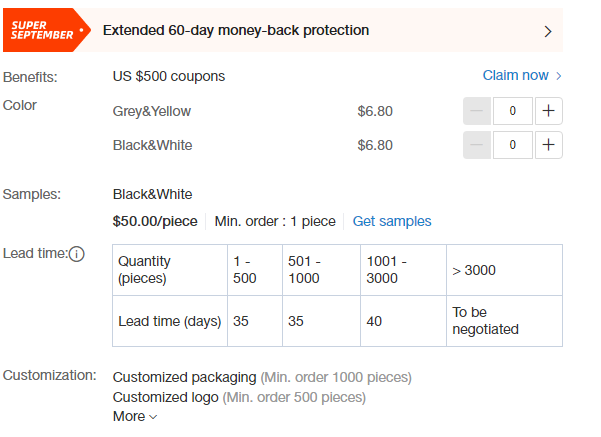Expand the More customization options

point(135,416)
